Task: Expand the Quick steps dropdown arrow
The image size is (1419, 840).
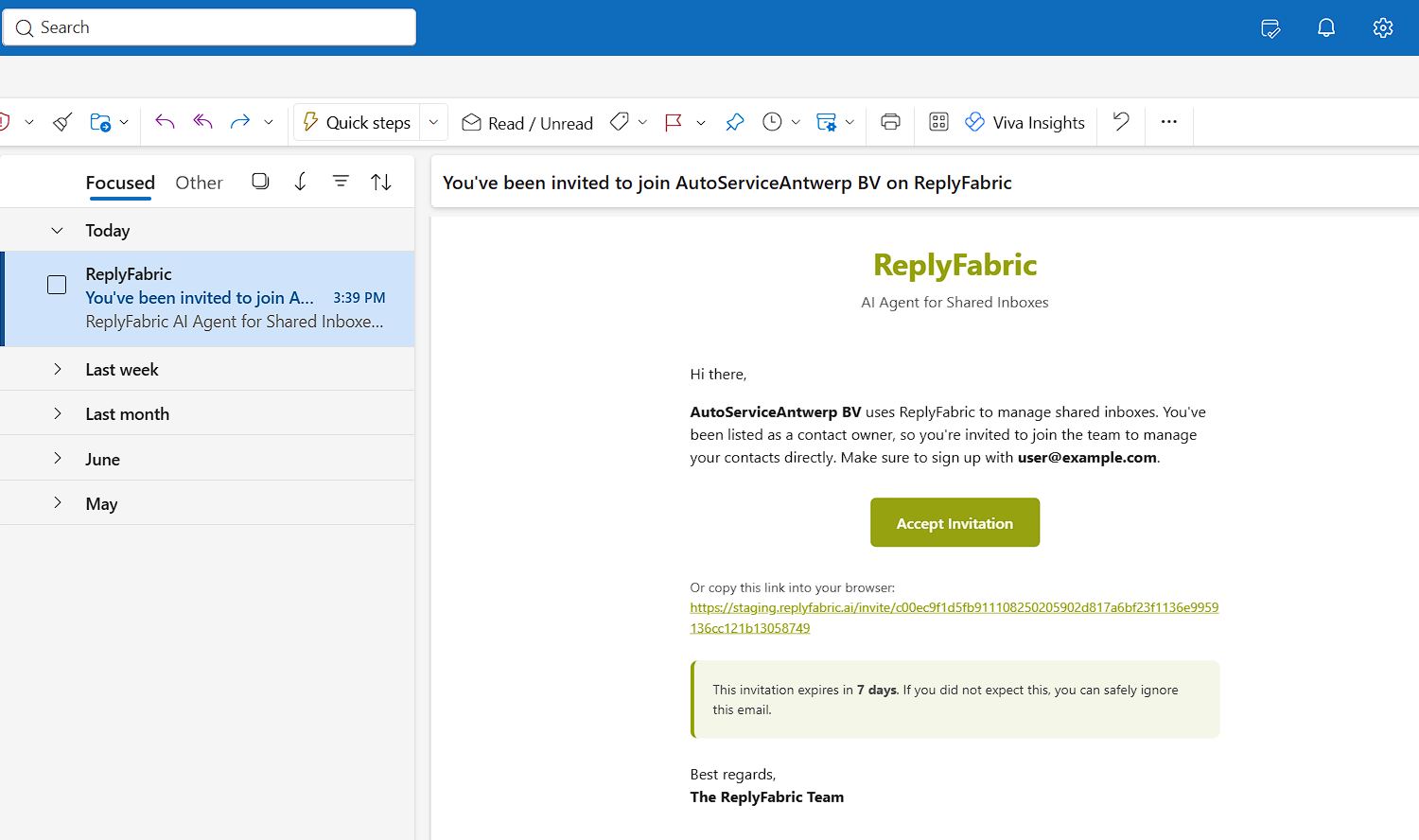Action: [x=433, y=122]
